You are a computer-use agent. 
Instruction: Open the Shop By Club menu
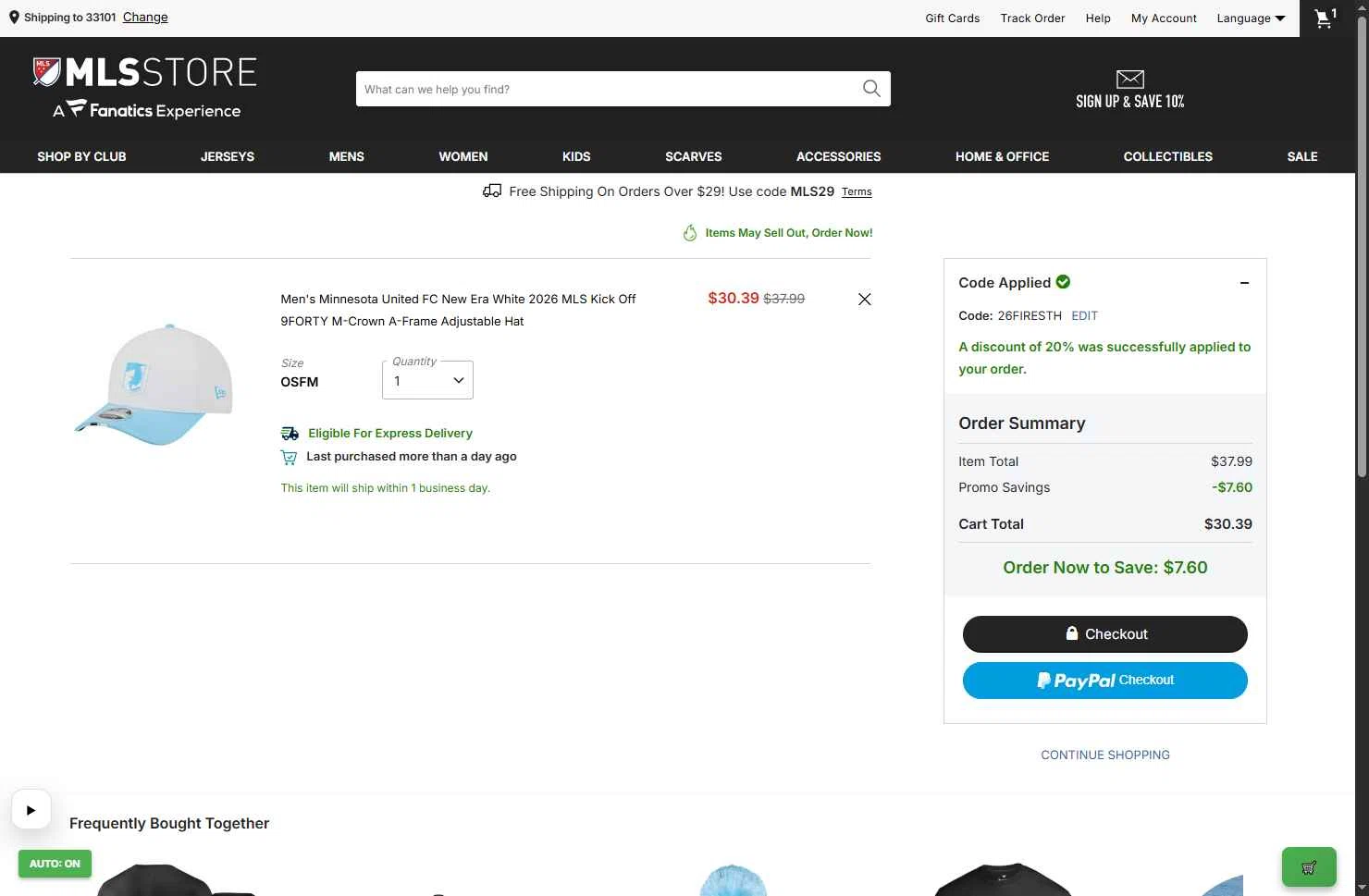[81, 156]
